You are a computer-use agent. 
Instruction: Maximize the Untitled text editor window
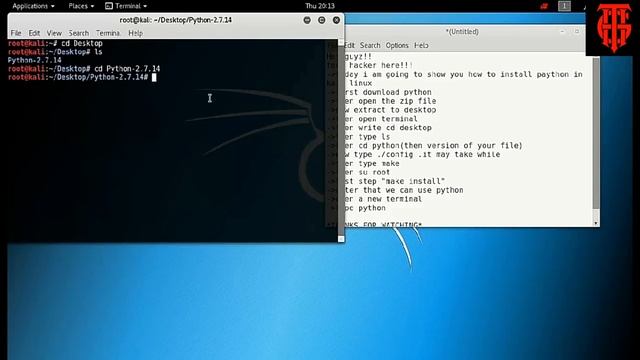577,31
